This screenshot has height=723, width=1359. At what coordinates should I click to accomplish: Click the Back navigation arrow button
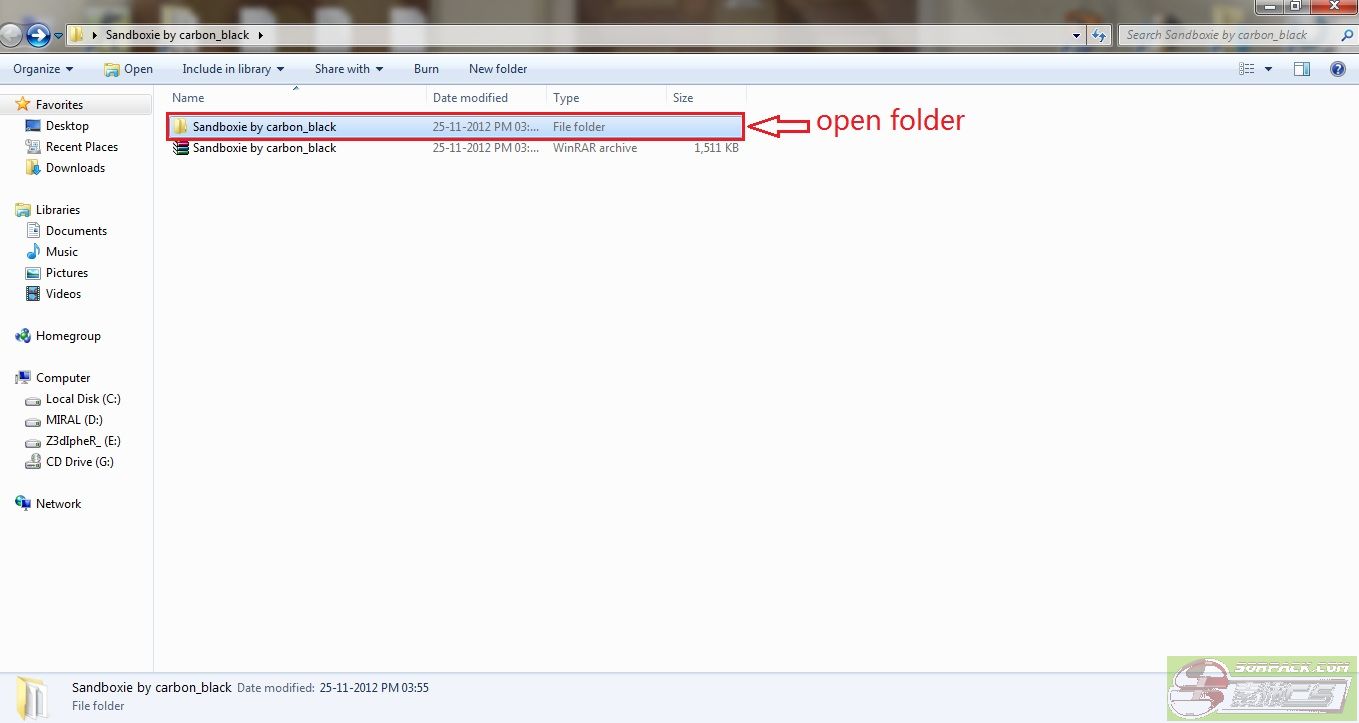click(x=11, y=36)
